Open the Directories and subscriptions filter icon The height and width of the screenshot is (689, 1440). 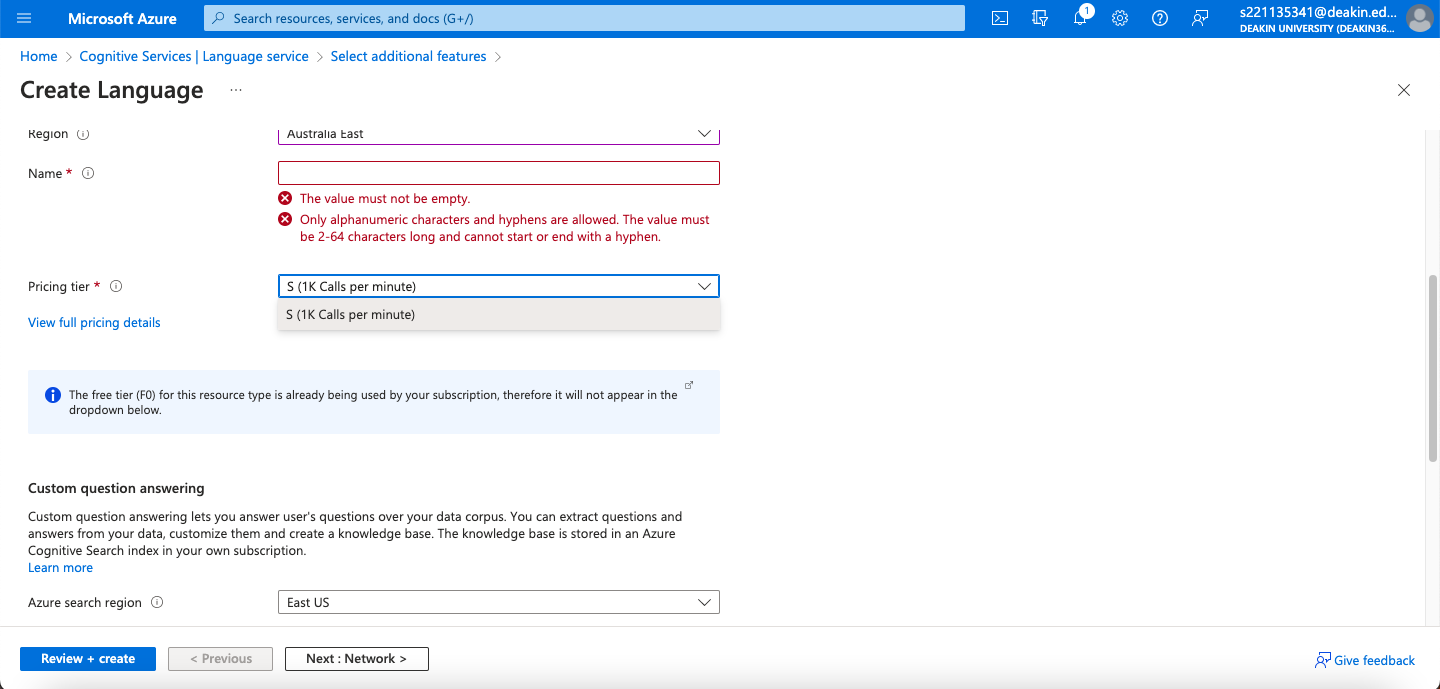(1040, 18)
